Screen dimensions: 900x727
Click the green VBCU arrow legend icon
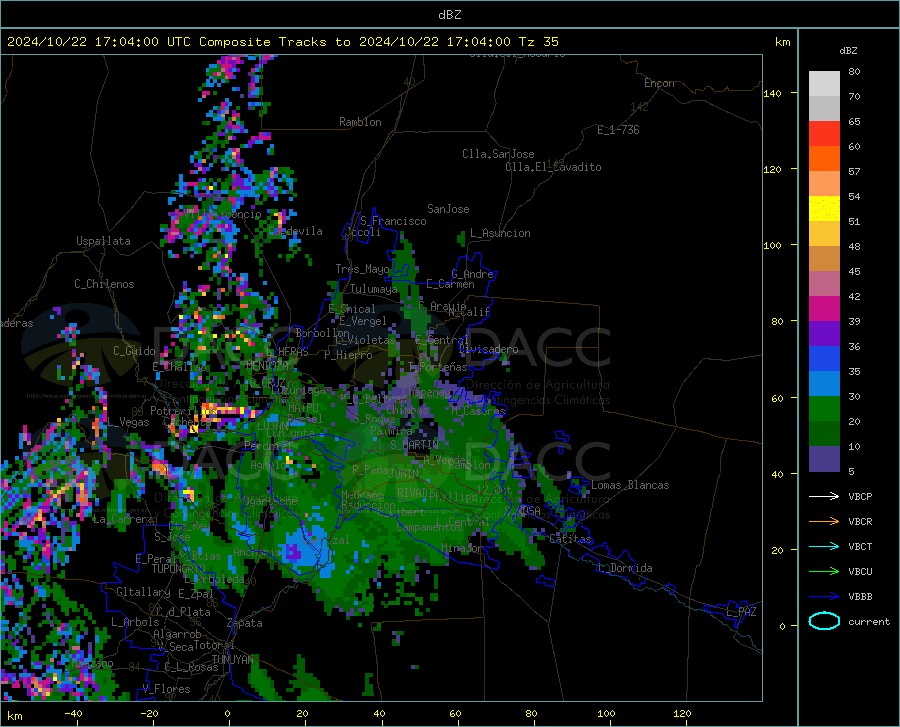[x=824, y=572]
